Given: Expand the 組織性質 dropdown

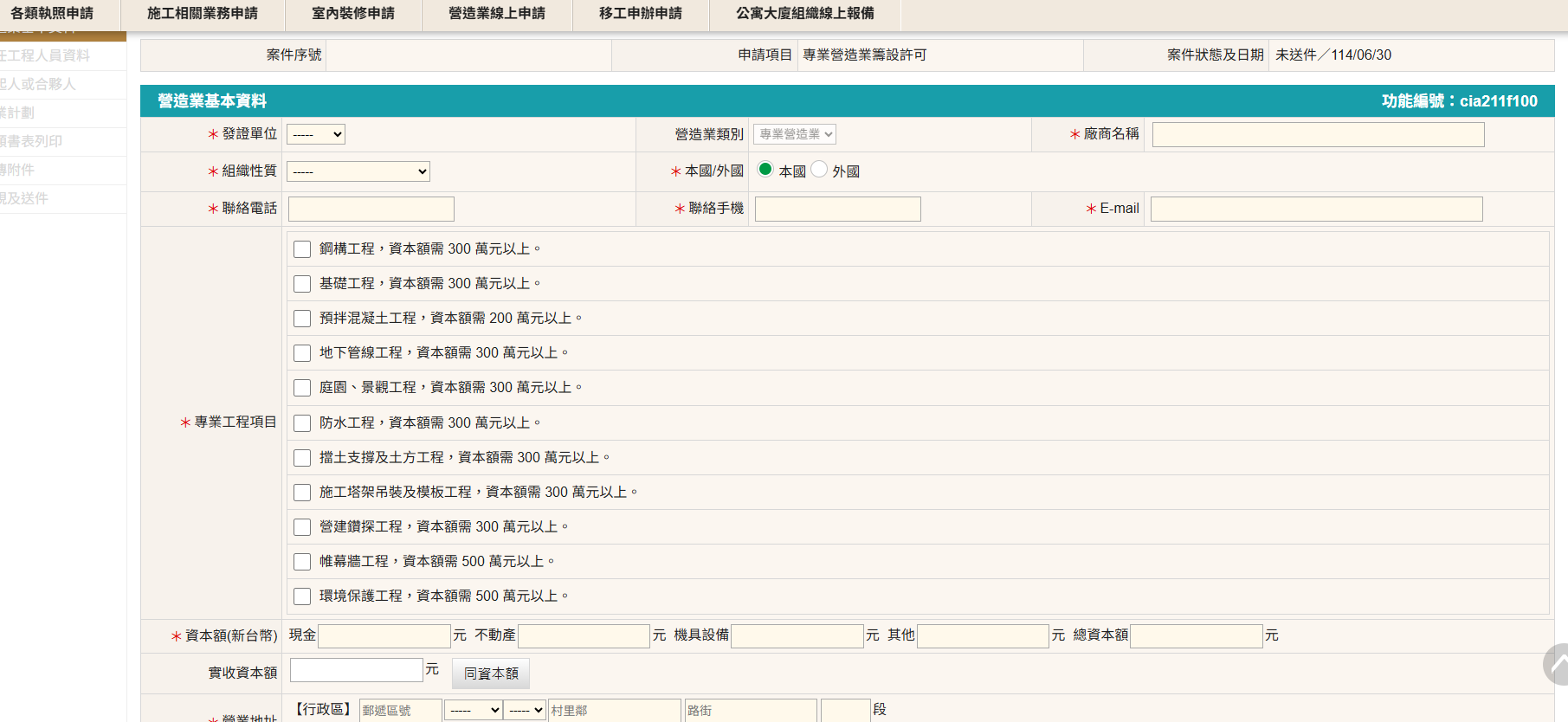Looking at the screenshot, I should 358,171.
